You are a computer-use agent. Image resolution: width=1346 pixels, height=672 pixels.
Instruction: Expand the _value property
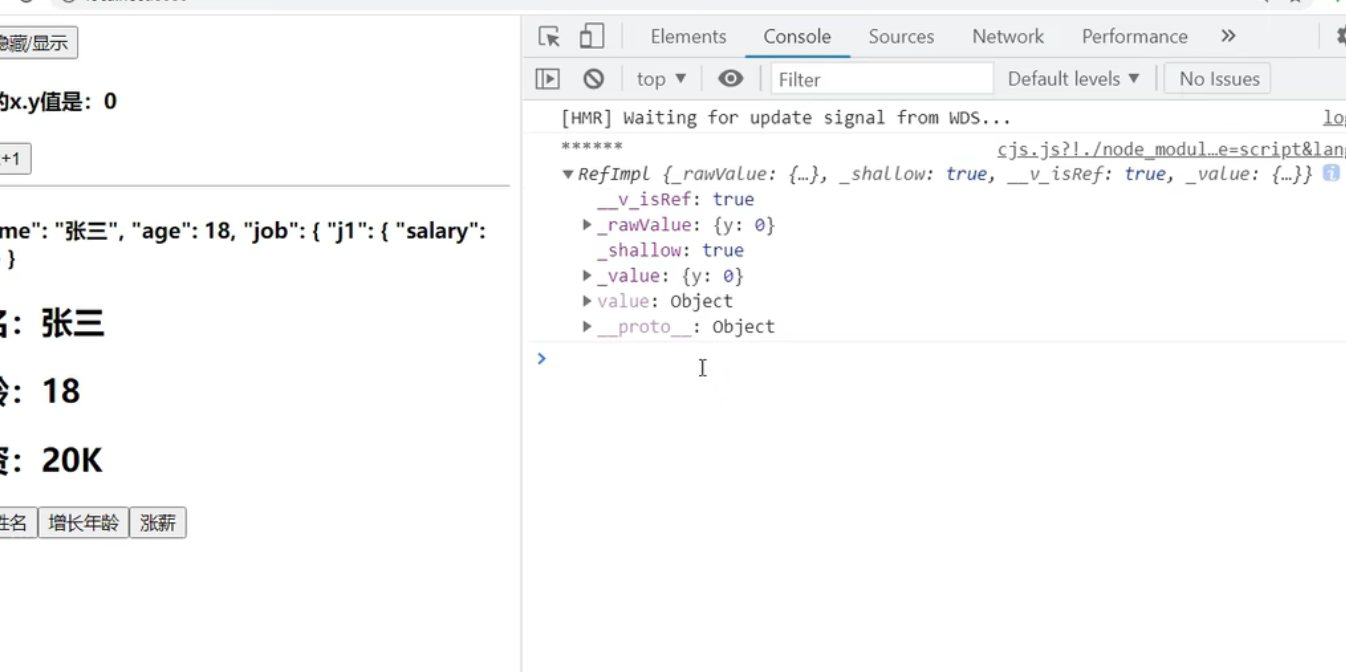click(587, 275)
